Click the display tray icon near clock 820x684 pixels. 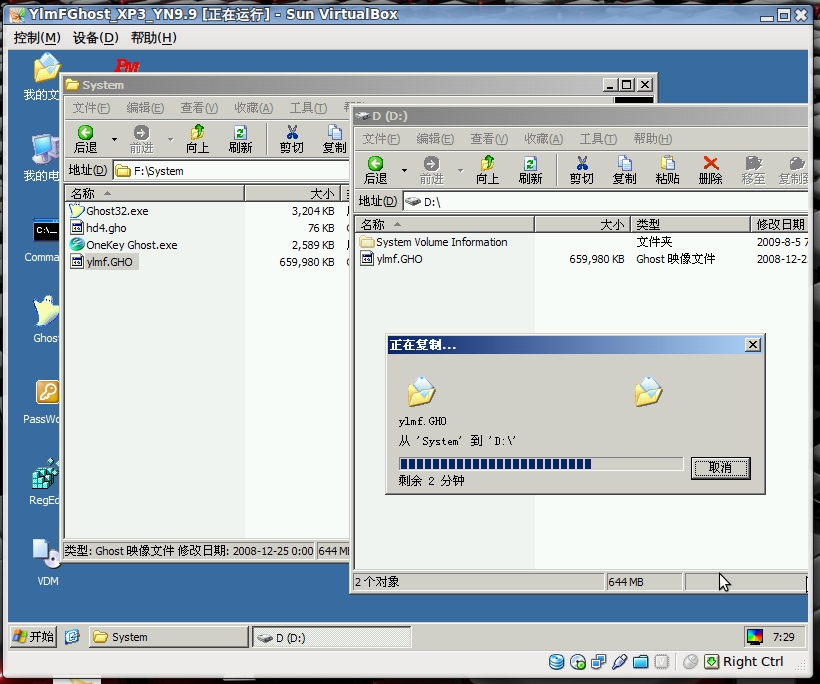click(x=755, y=637)
